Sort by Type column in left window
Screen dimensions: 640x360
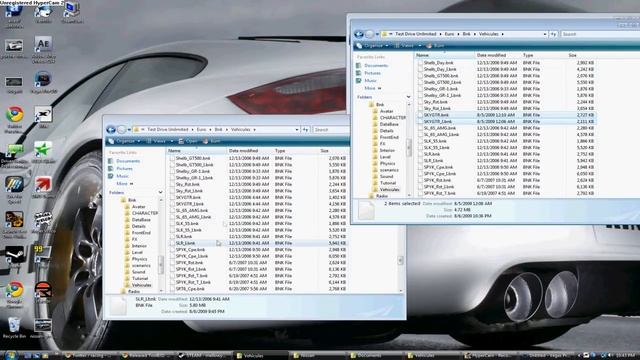pyautogui.click(x=296, y=151)
